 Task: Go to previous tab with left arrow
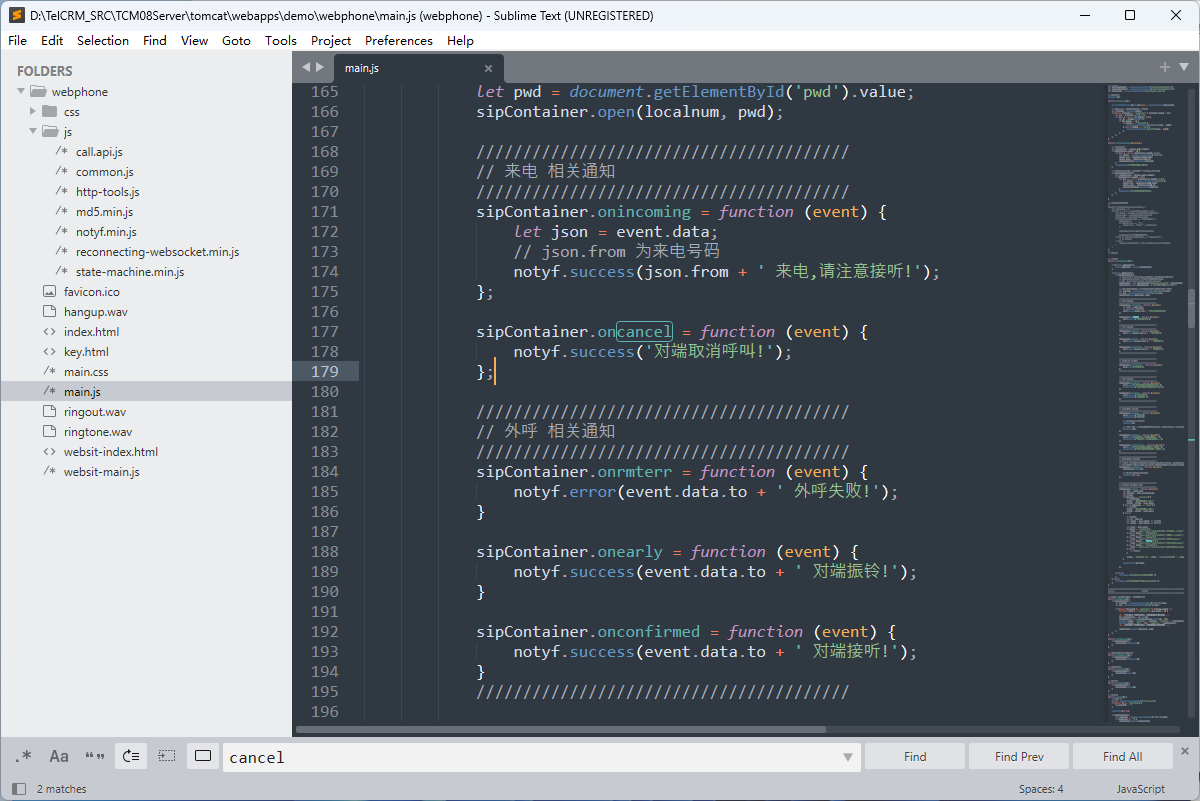[x=306, y=67]
